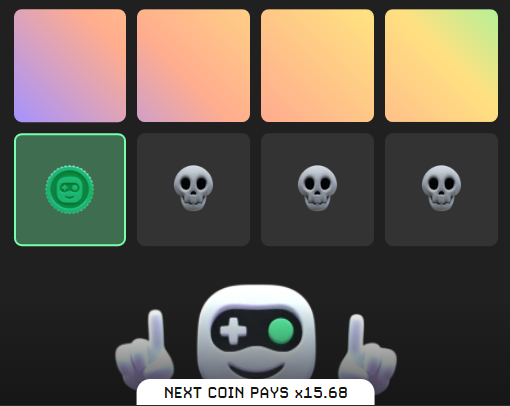The height and width of the screenshot is (406, 510).
Task: Pick the yellow-green gradient tile ending the top row
Action: pyautogui.click(x=441, y=66)
